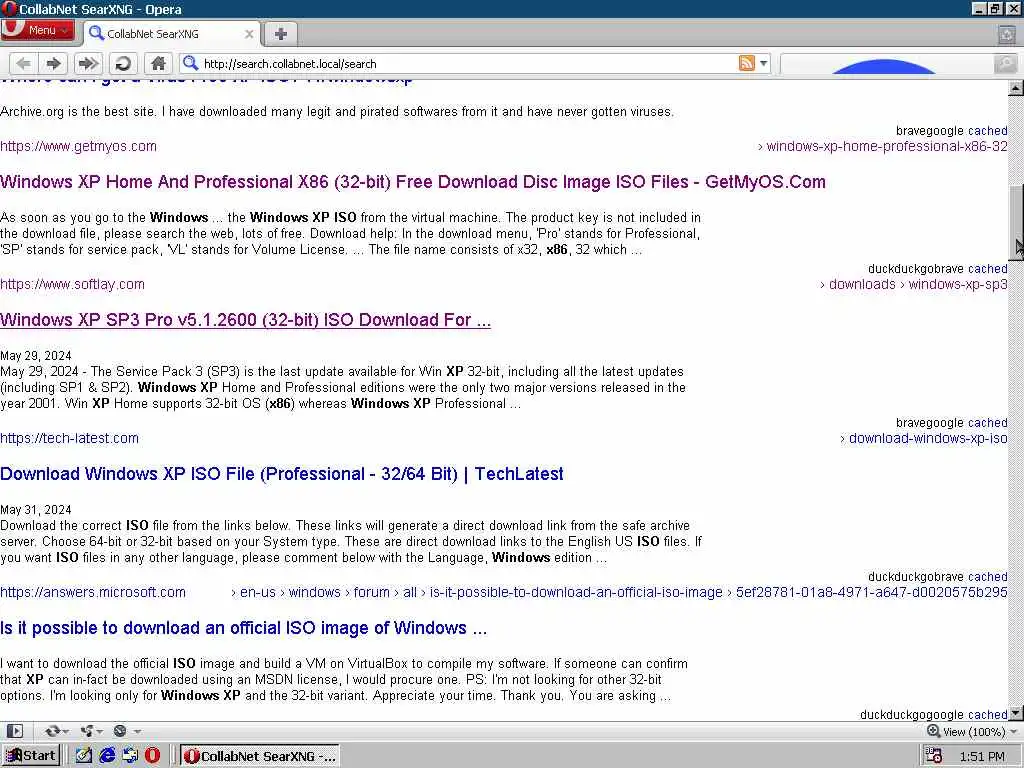Click the https://www.softlay.com URL

pos(72,285)
